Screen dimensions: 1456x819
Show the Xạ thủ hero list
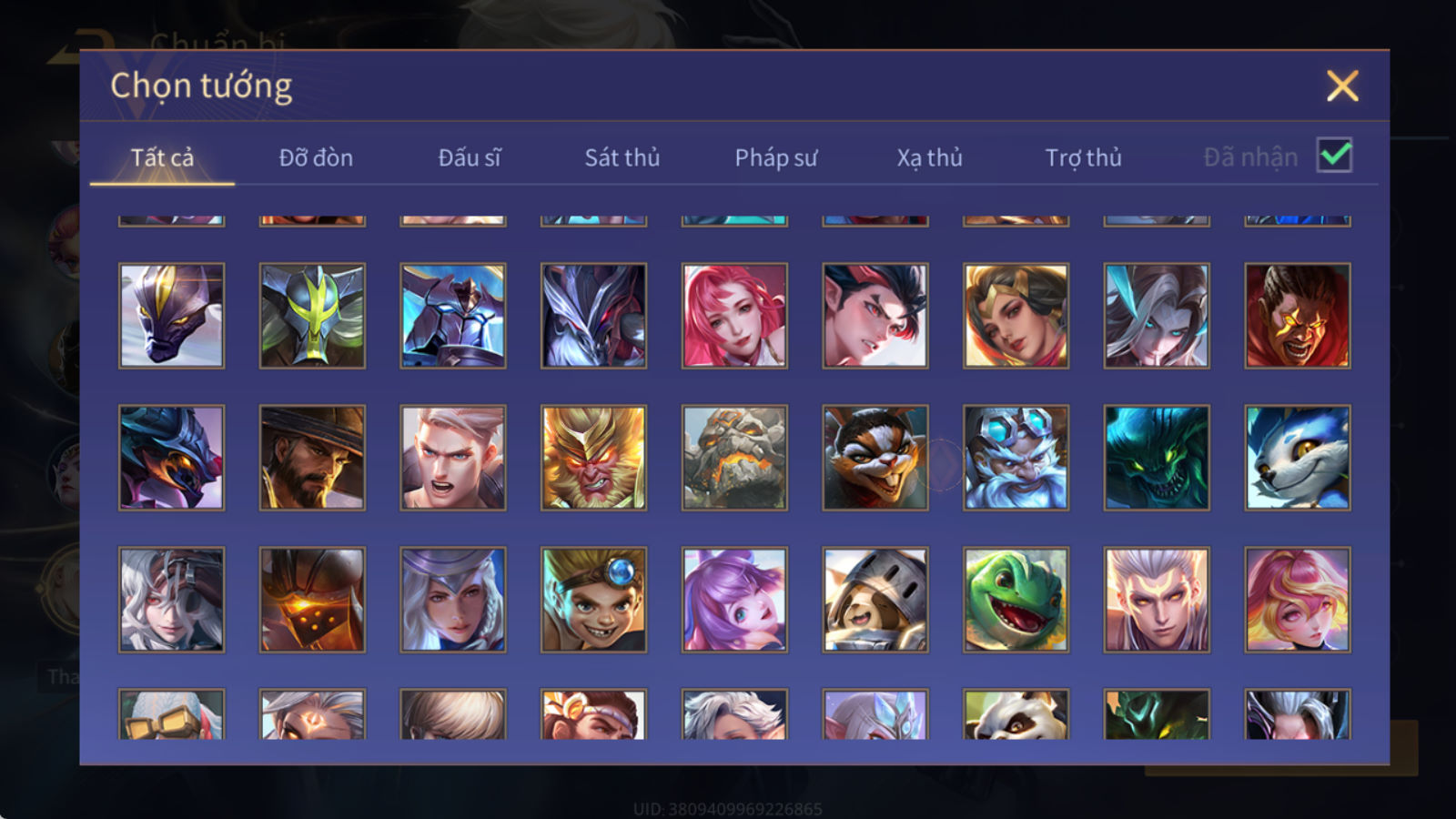pos(929,157)
